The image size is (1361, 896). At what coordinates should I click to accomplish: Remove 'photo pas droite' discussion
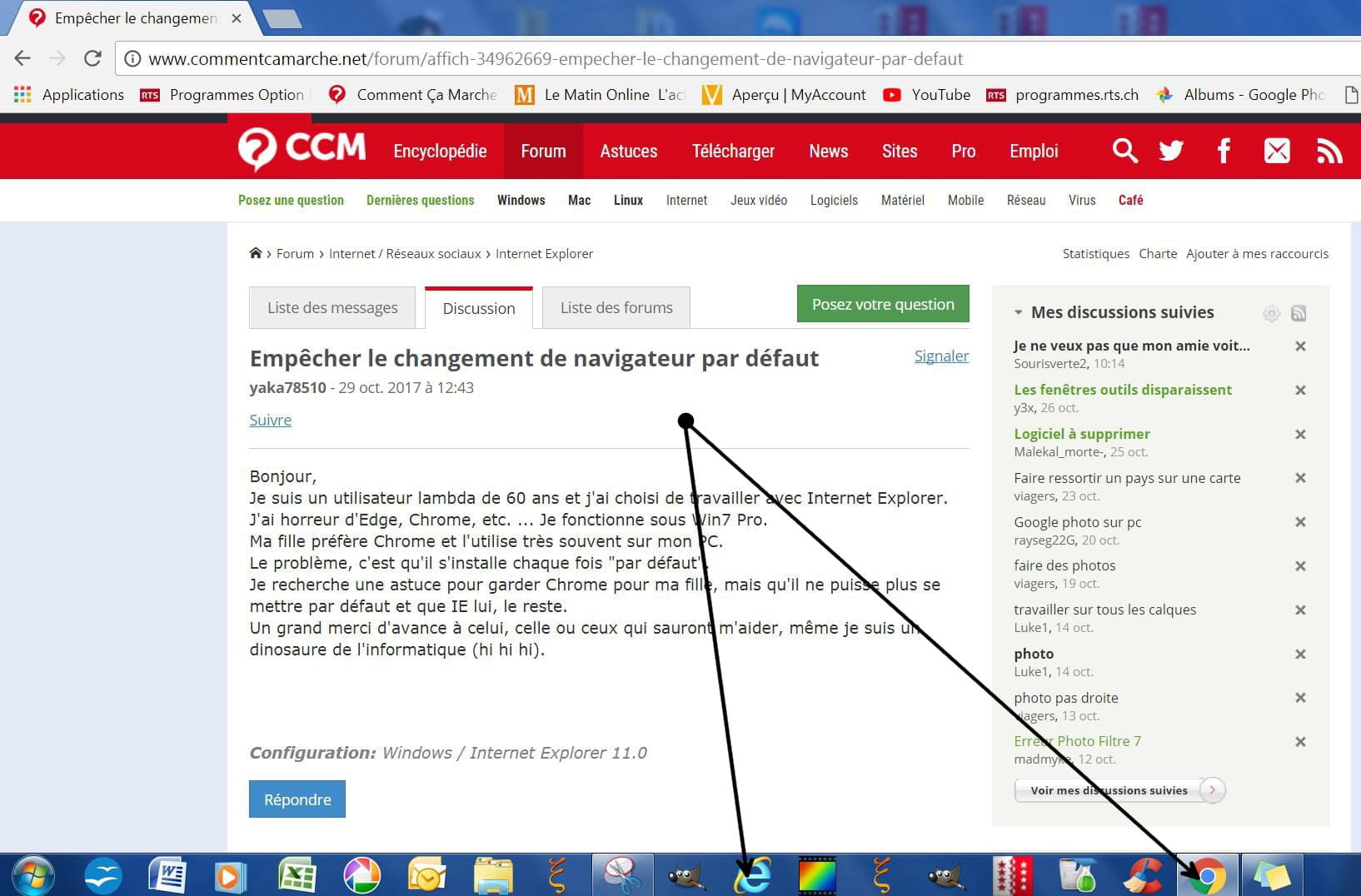(1300, 698)
